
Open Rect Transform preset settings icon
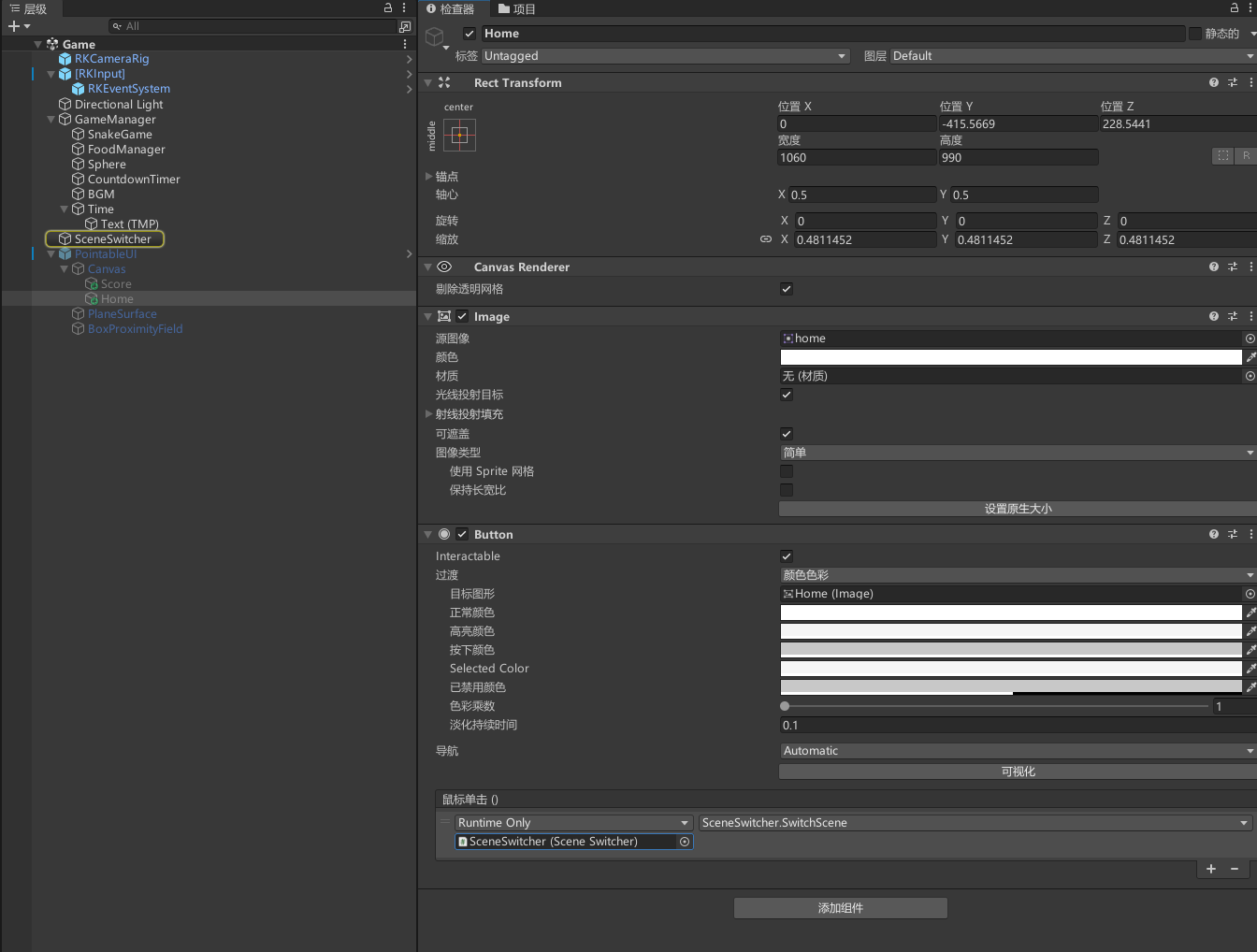tap(1233, 82)
